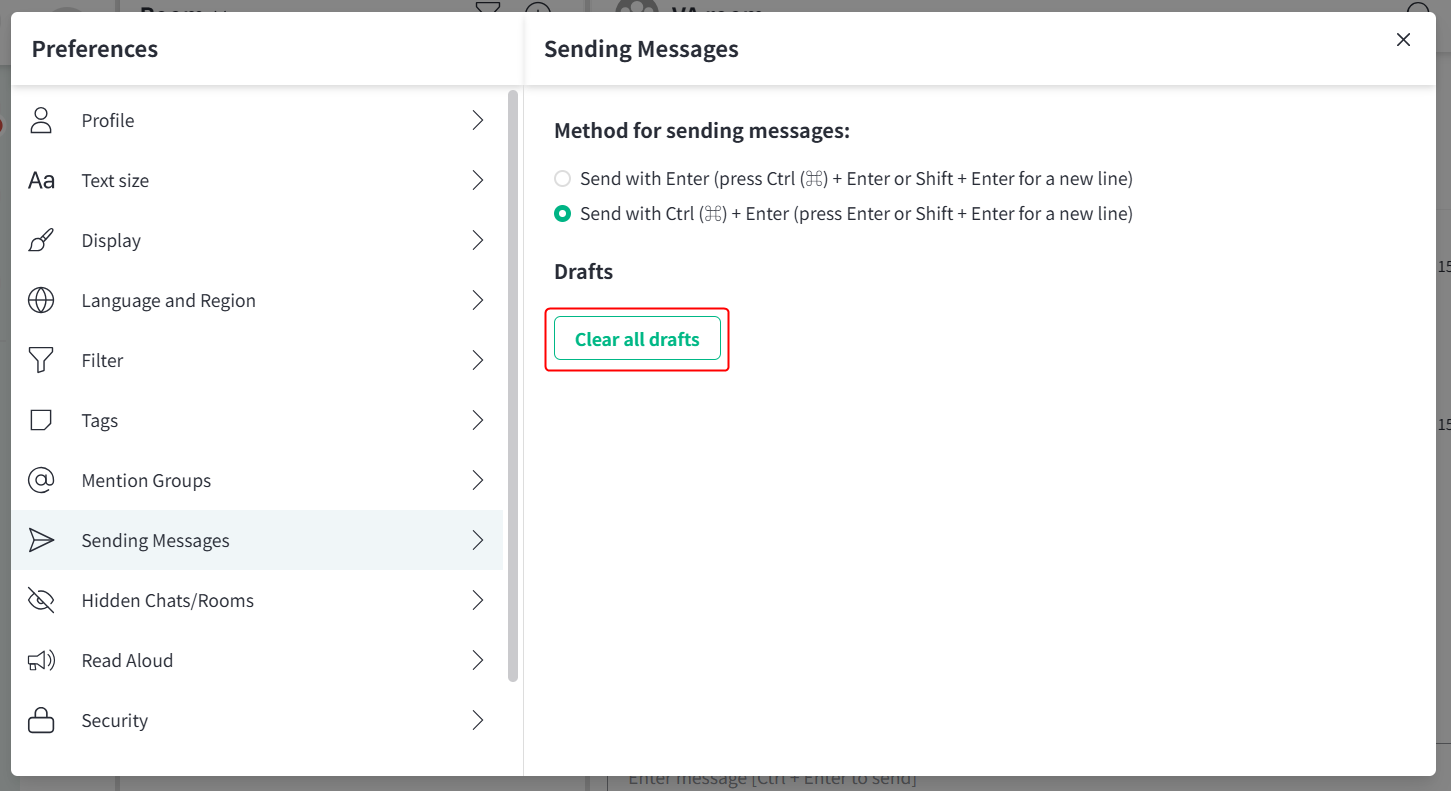Open the Sending Messages preferences item

click(x=257, y=540)
